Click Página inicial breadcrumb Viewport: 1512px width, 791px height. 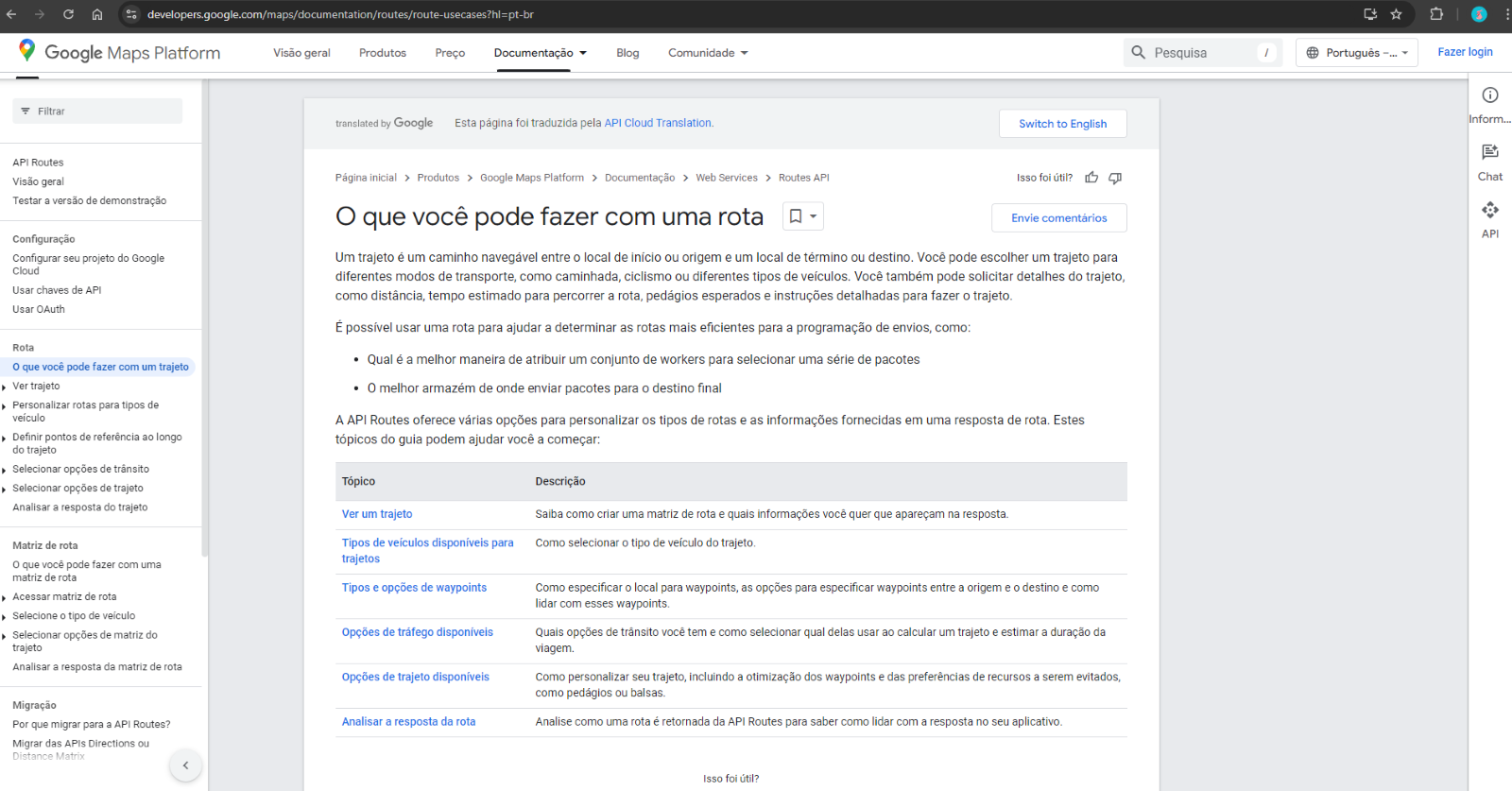click(x=366, y=178)
